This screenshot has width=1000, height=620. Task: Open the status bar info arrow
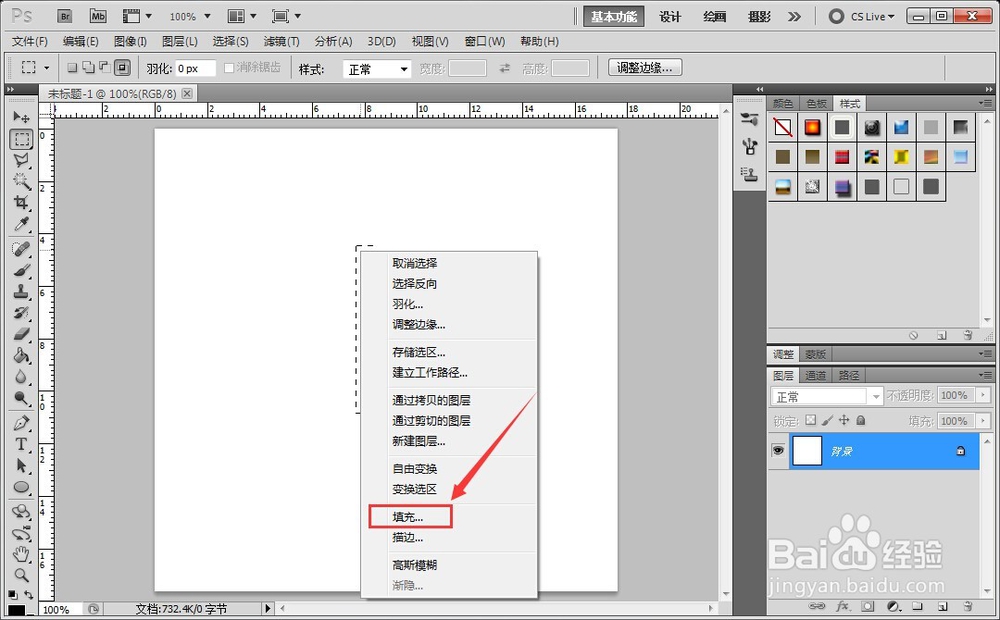tap(268, 609)
